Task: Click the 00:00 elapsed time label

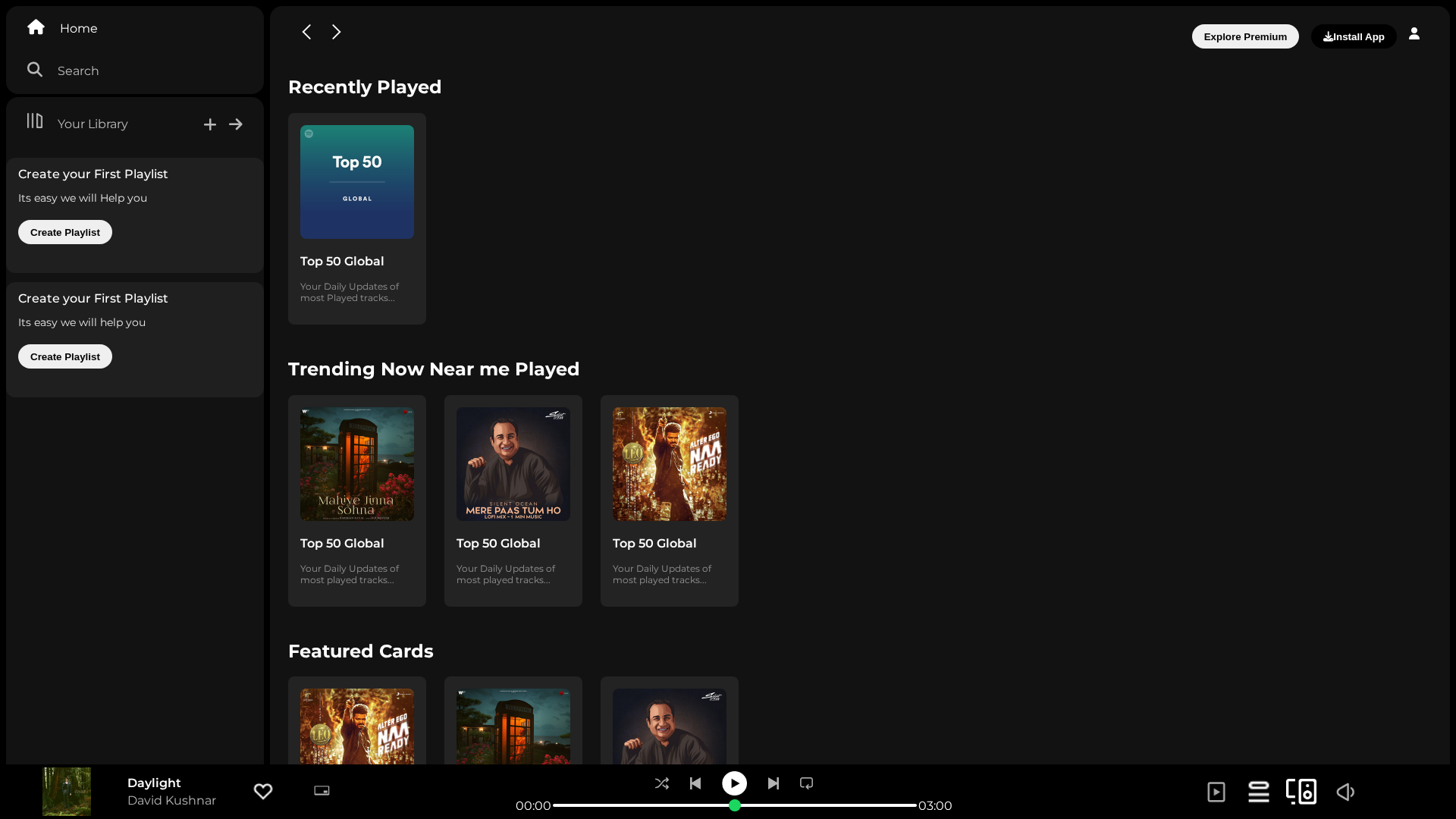Action: [x=533, y=805]
